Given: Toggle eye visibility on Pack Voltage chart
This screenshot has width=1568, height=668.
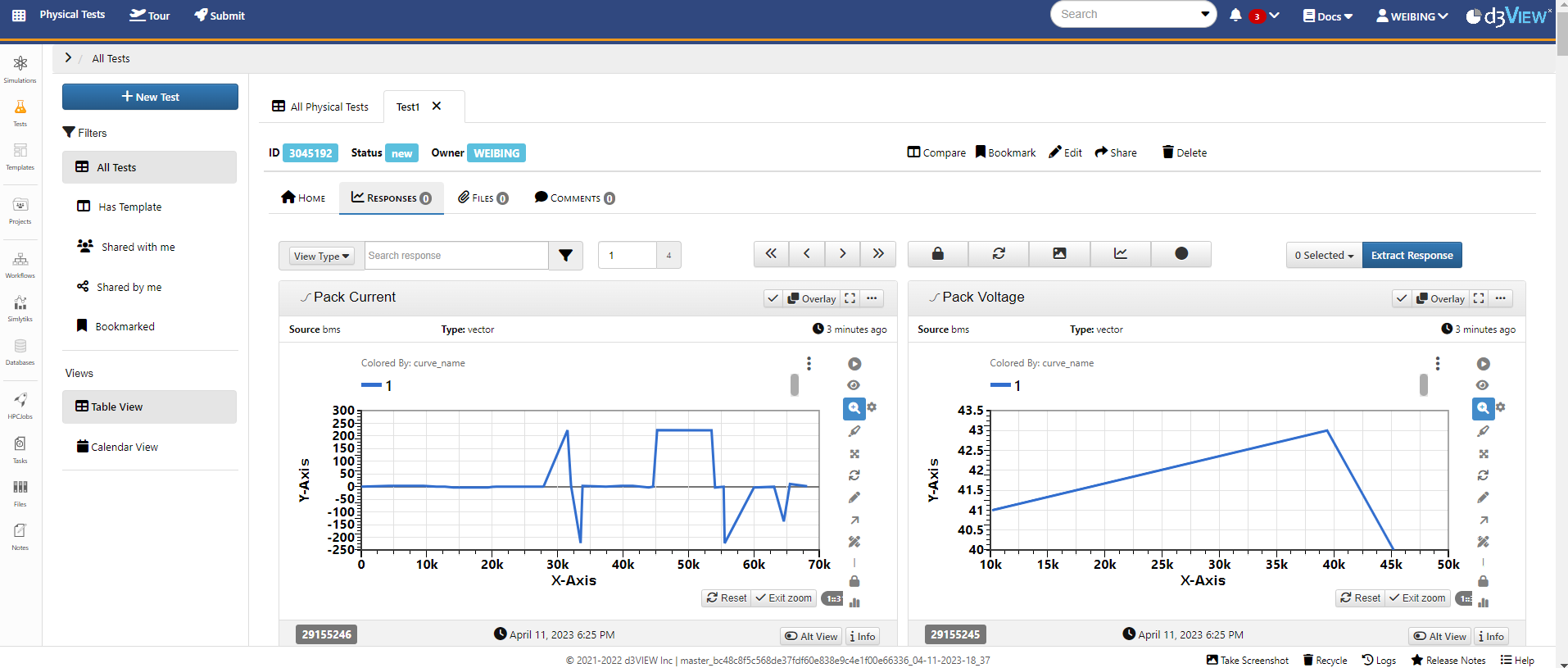Looking at the screenshot, I should pos(1483,385).
